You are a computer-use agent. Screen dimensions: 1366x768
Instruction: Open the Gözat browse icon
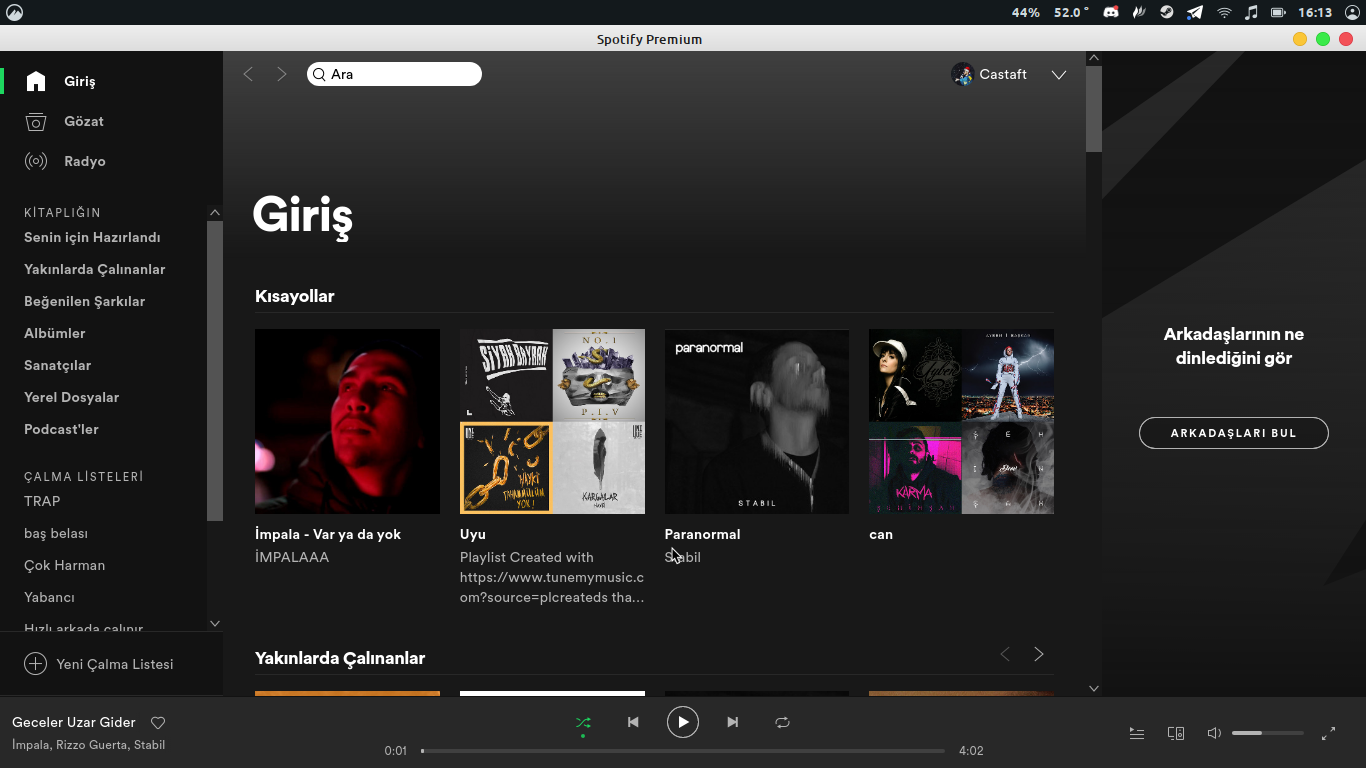click(x=36, y=121)
